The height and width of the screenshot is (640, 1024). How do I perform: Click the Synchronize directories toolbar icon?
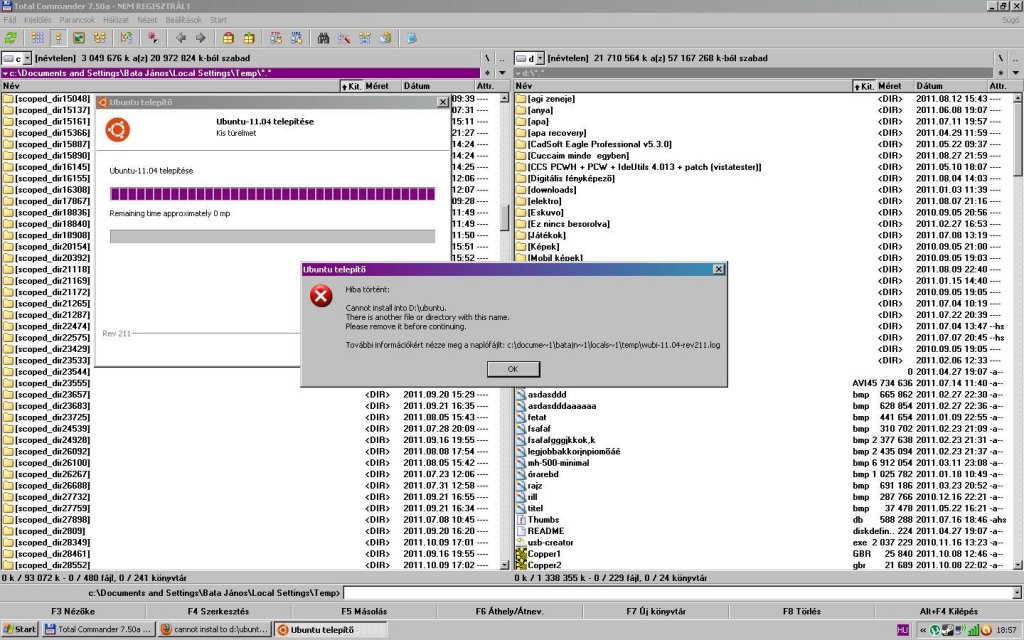pos(365,38)
